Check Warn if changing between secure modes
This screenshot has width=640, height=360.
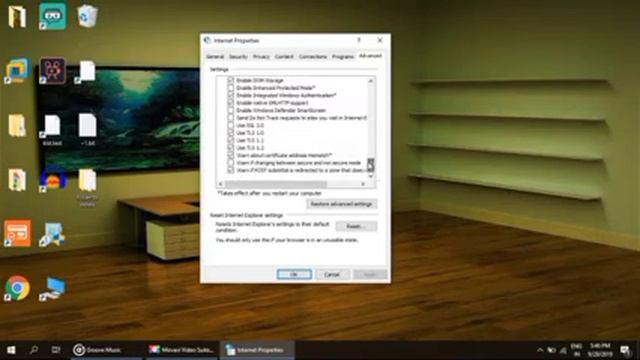click(231, 162)
